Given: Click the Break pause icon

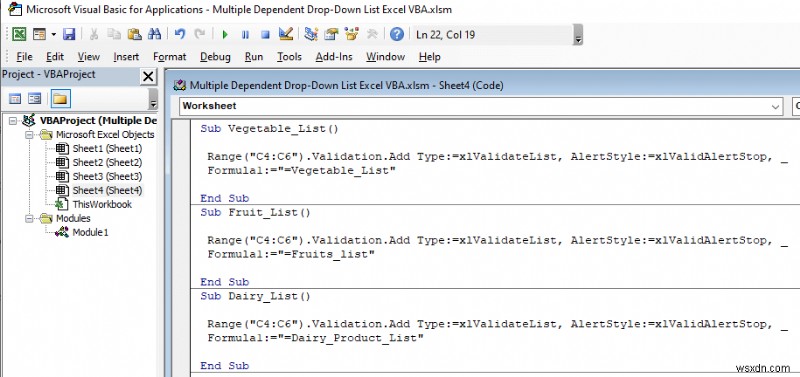Looking at the screenshot, I should 245,35.
